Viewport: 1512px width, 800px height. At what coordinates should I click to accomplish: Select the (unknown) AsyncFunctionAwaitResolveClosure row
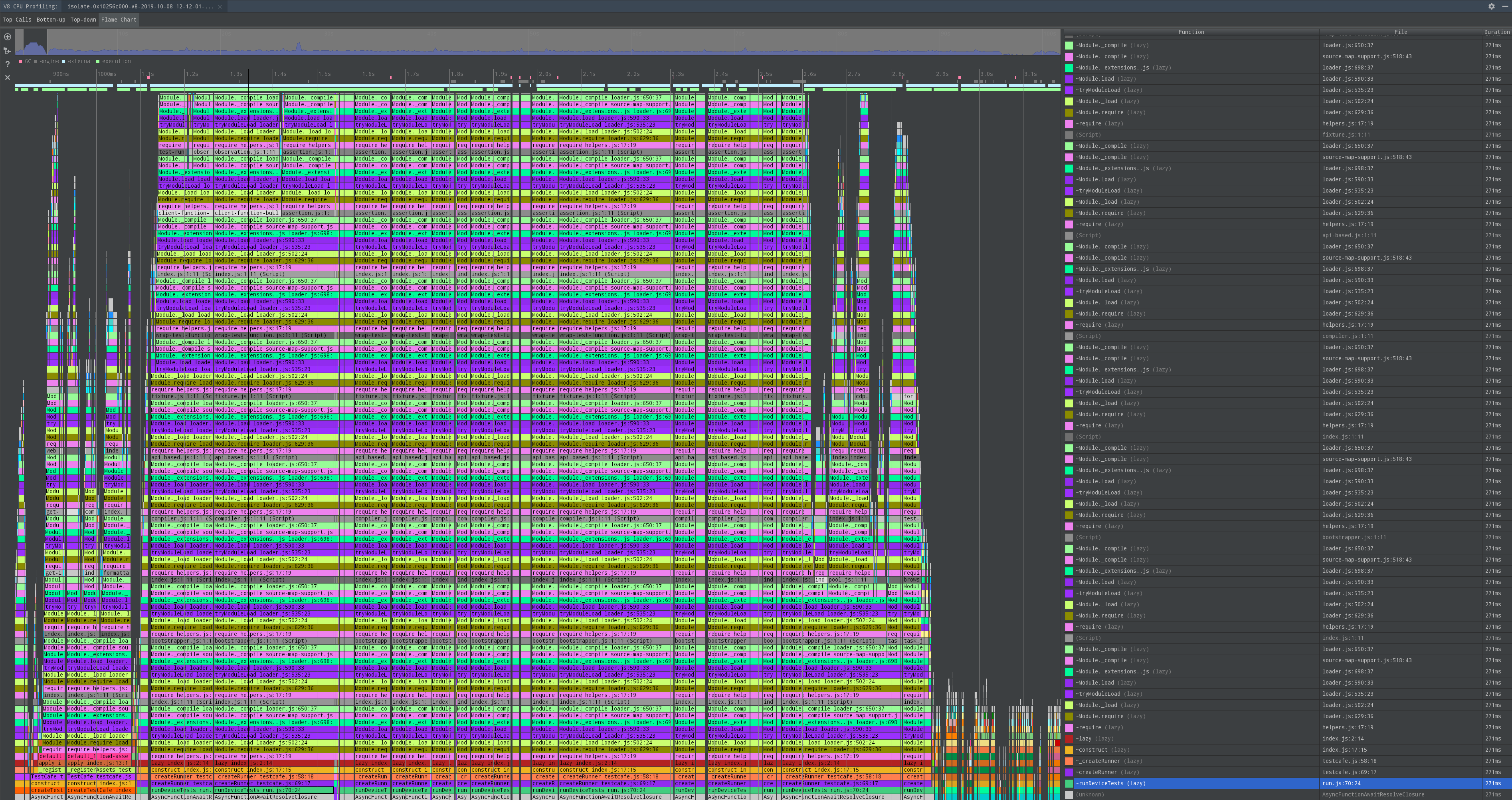pyautogui.click(x=1287, y=794)
